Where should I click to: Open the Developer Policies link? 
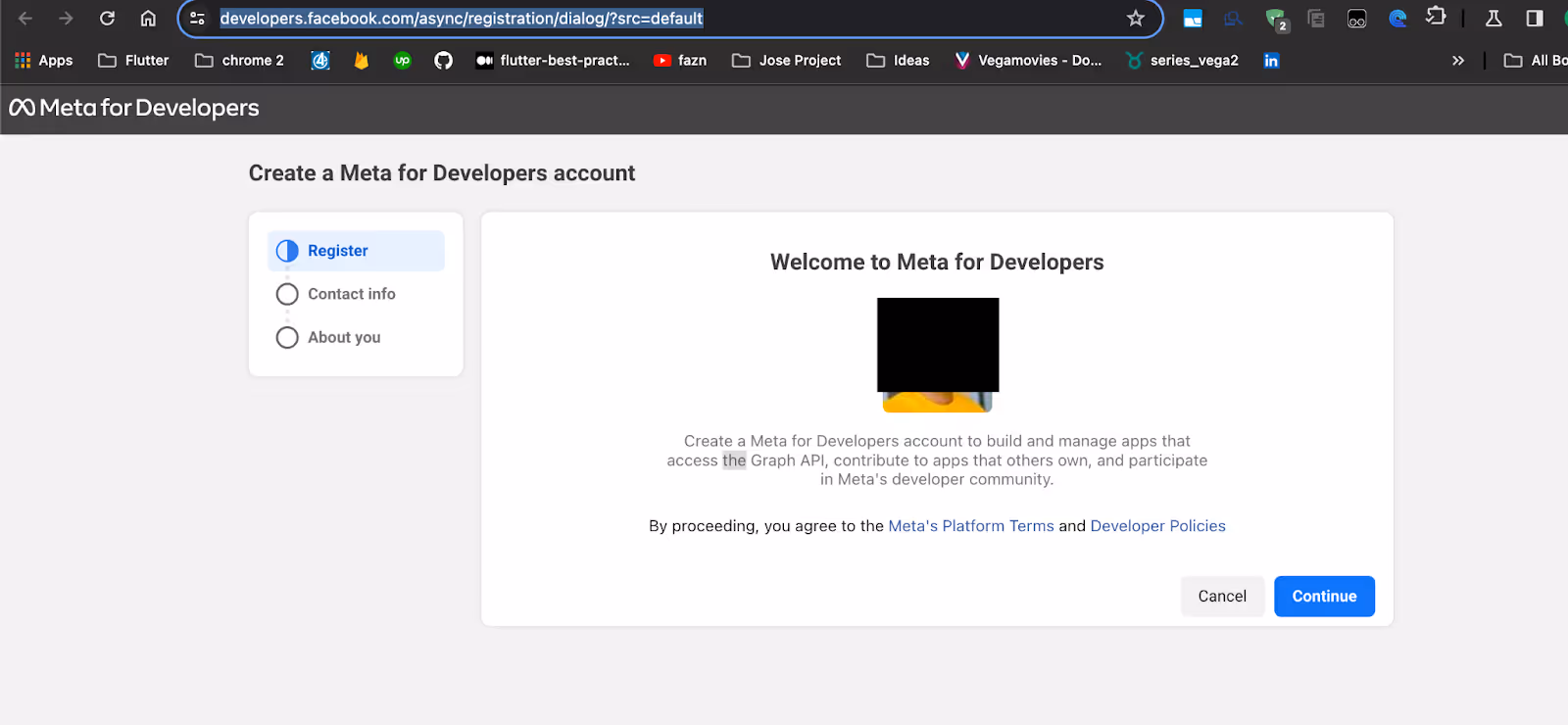coord(1157,526)
